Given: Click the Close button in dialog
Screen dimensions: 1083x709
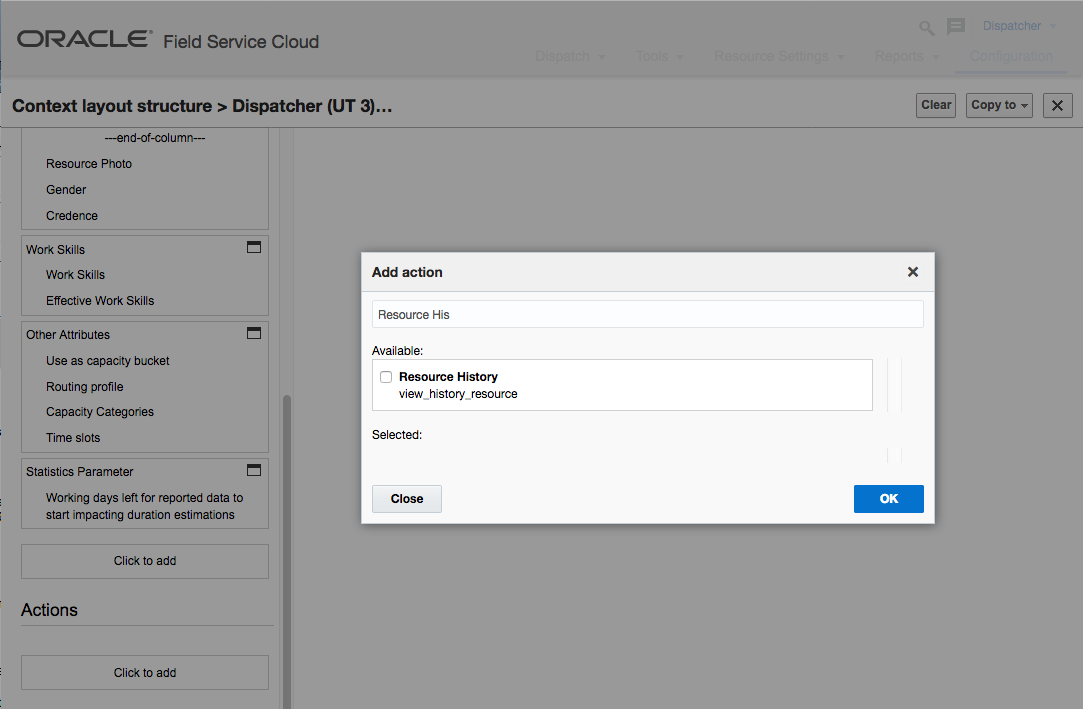Looking at the screenshot, I should click(407, 498).
